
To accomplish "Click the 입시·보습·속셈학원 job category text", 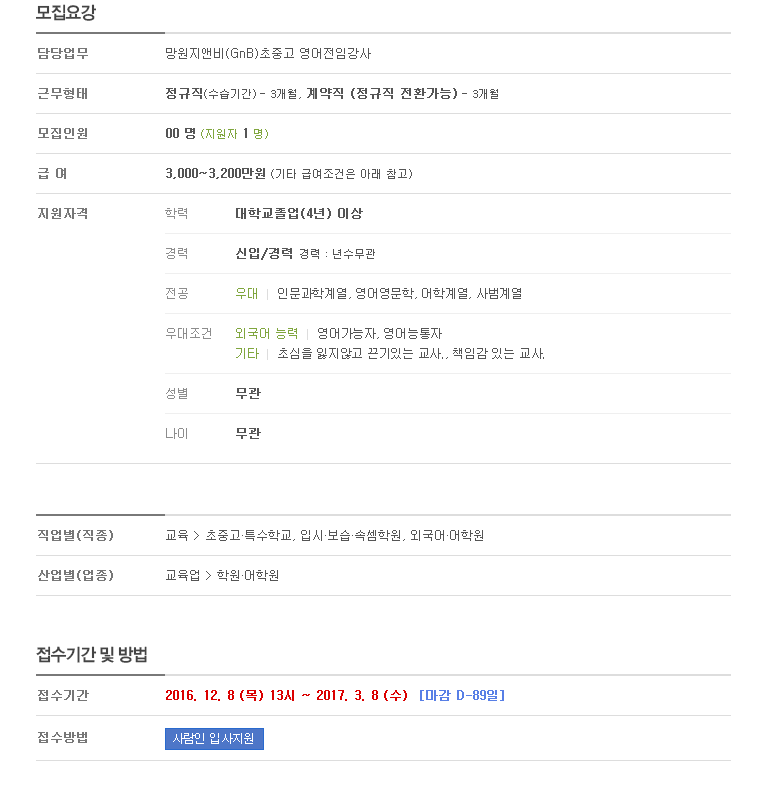I will click(x=351, y=535).
